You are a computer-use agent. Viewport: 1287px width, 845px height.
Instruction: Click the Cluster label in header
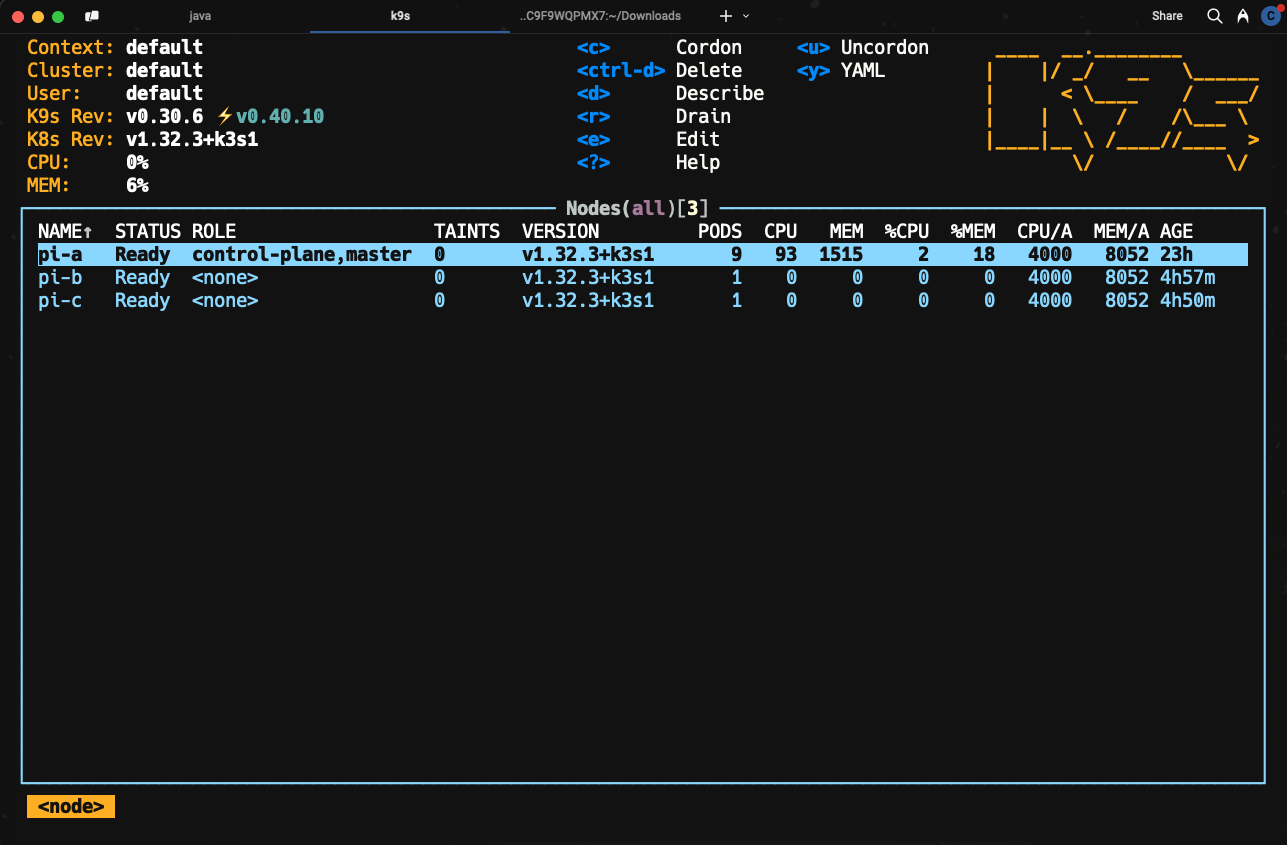point(71,70)
